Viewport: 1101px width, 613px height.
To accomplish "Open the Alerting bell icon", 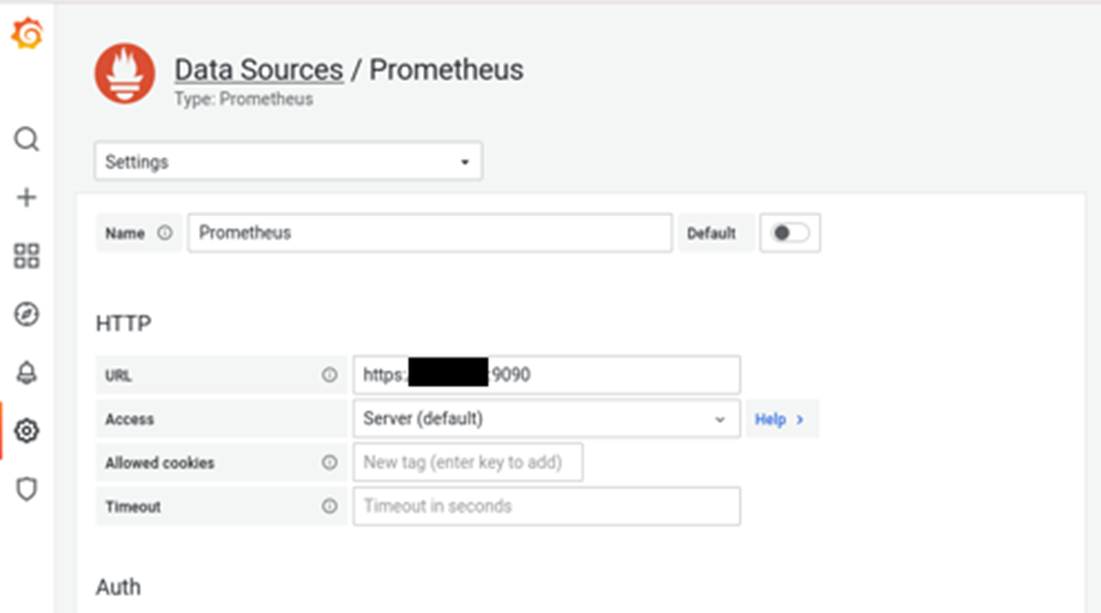I will 27,373.
